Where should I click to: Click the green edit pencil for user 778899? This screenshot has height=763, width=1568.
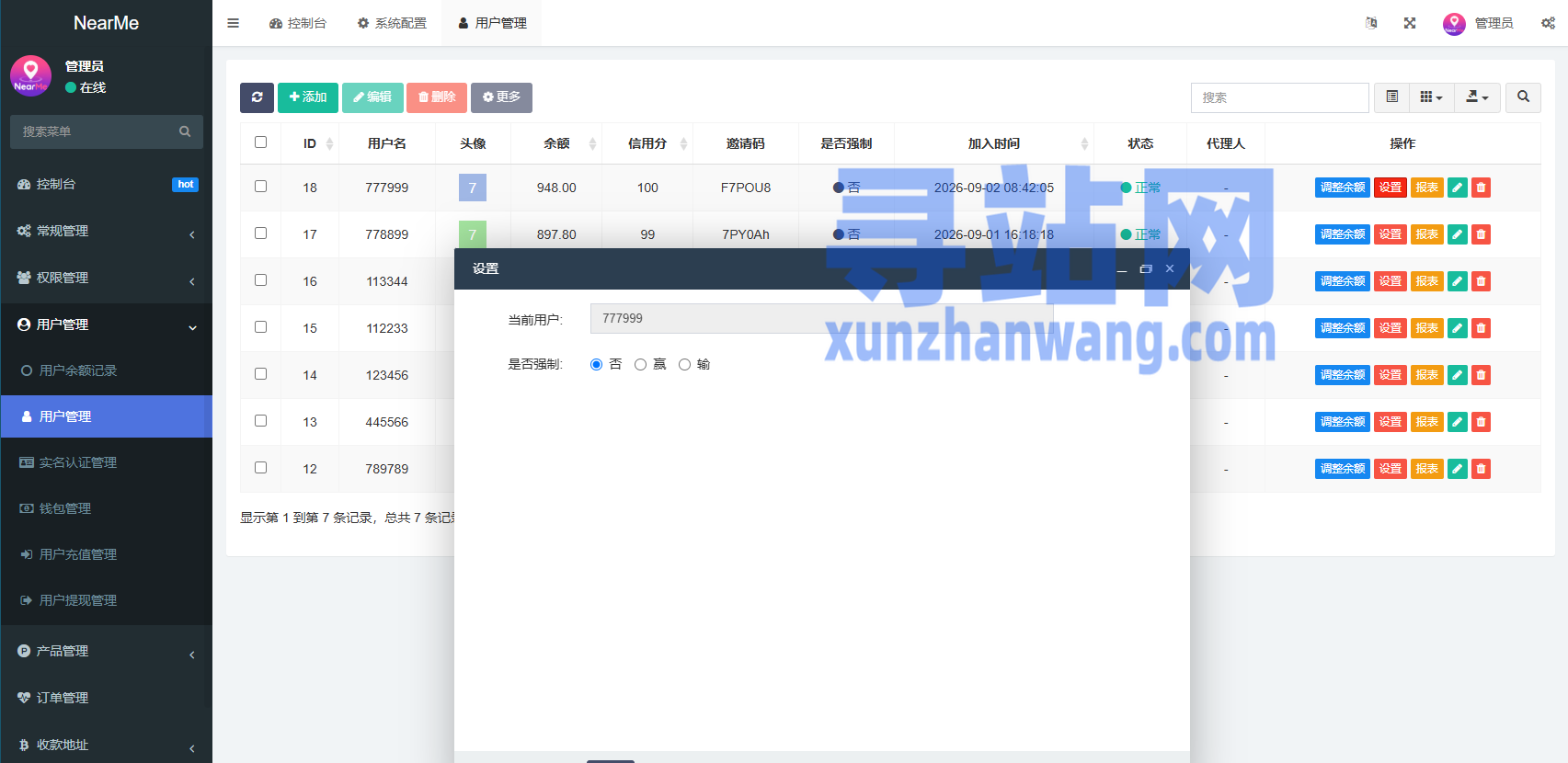click(x=1457, y=234)
